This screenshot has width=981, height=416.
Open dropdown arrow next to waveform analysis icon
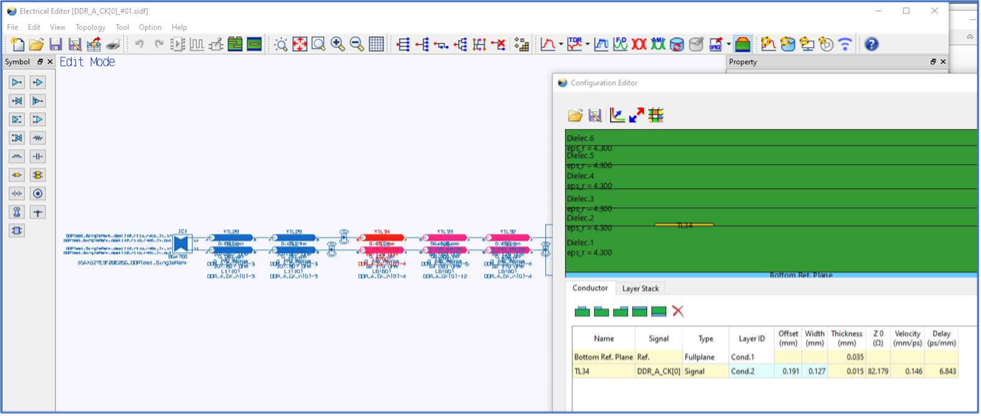pos(561,44)
